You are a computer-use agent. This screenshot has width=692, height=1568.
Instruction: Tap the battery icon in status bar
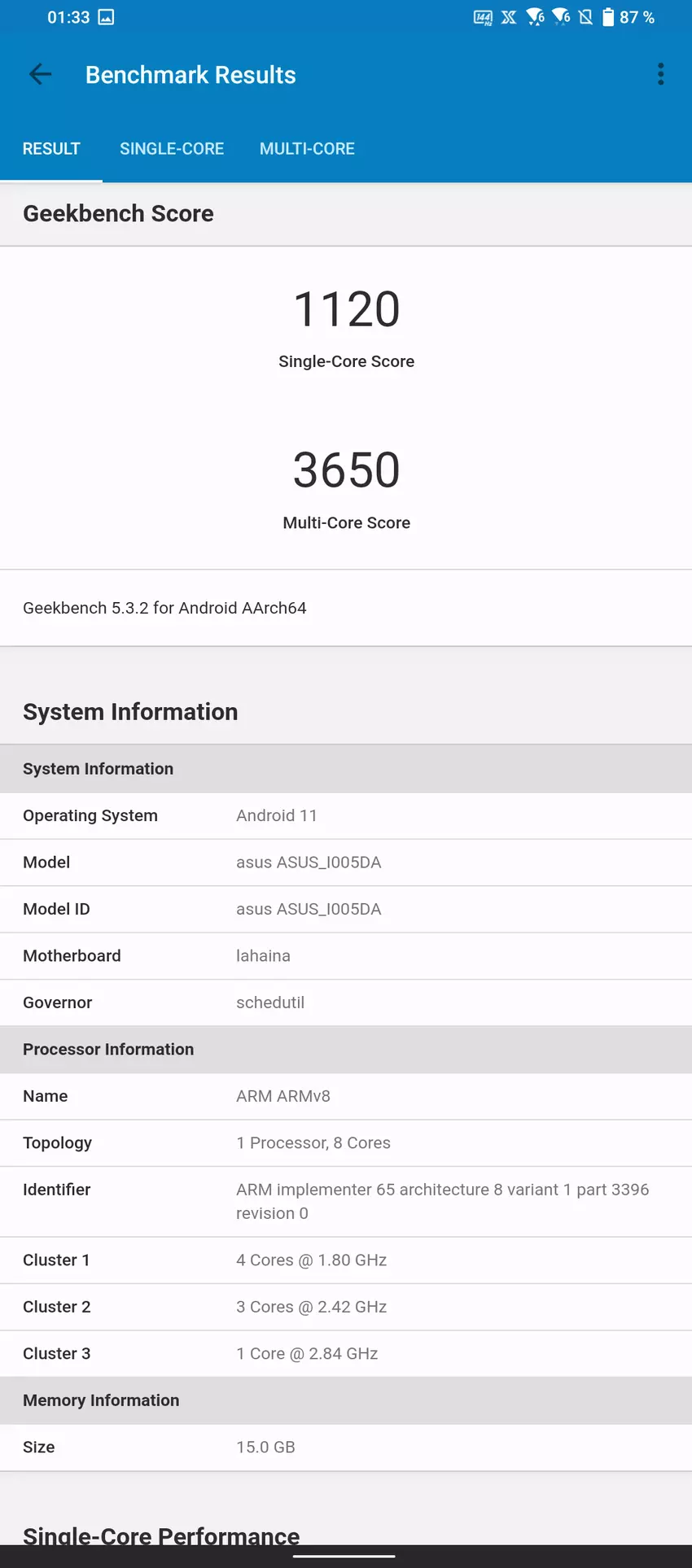tap(608, 17)
